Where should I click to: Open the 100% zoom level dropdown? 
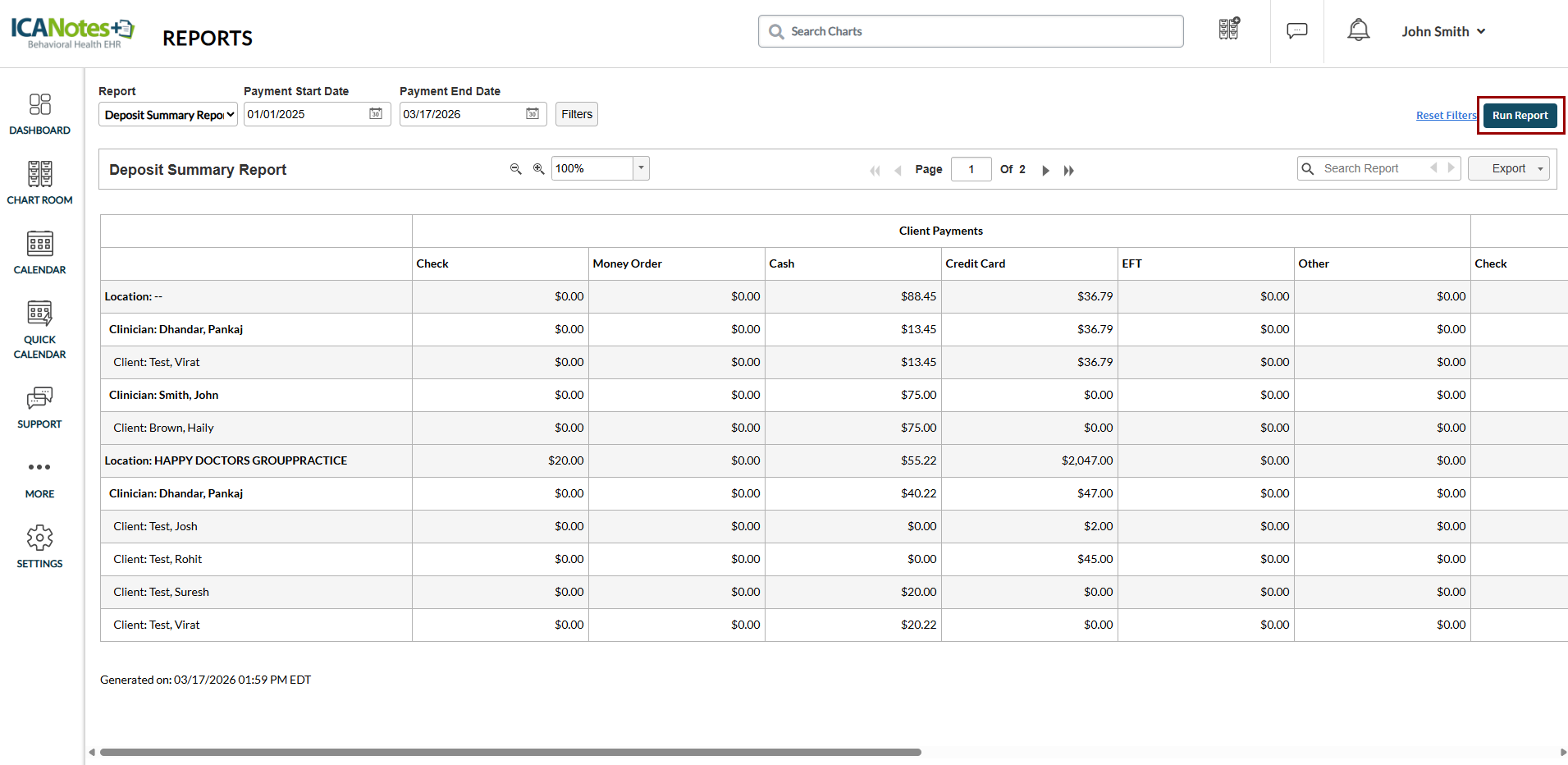[641, 168]
